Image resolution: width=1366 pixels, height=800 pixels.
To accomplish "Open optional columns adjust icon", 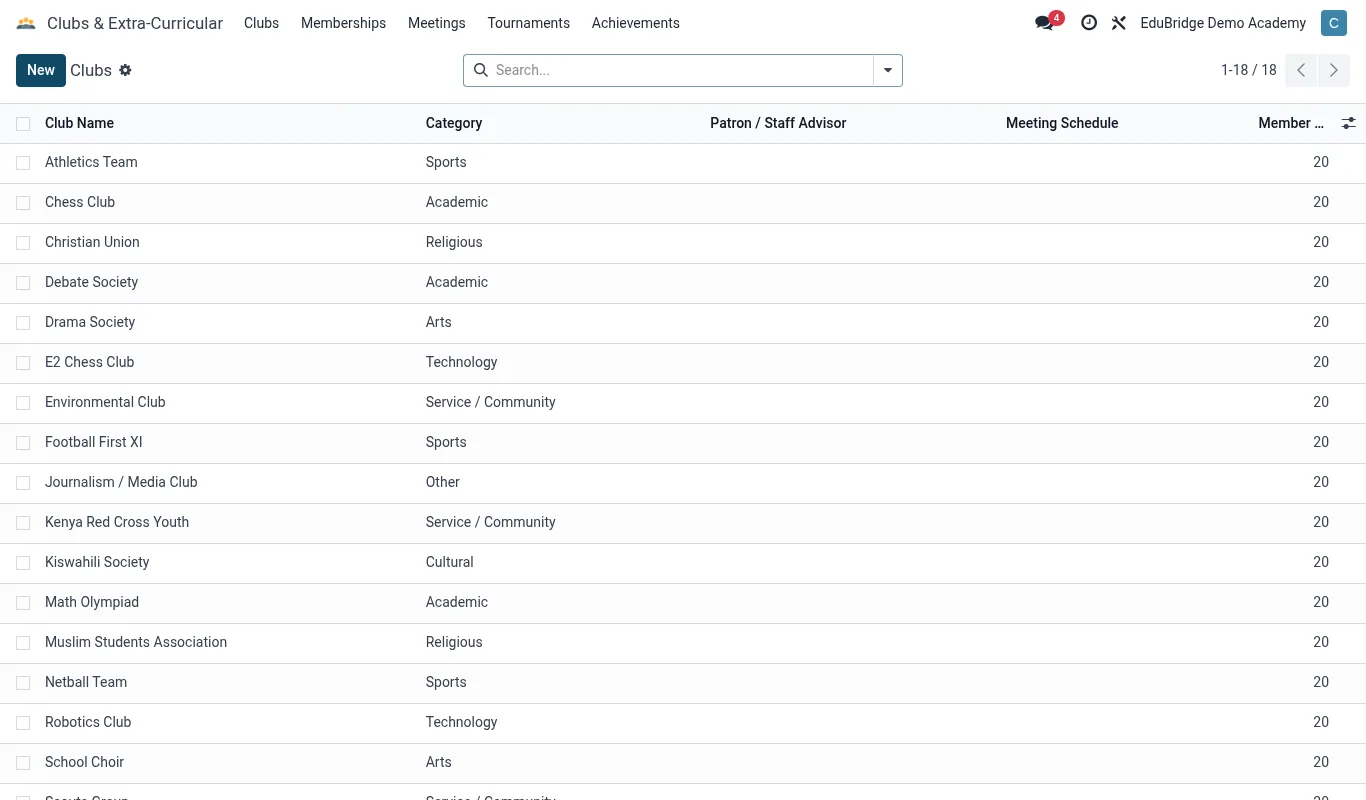I will (1349, 123).
